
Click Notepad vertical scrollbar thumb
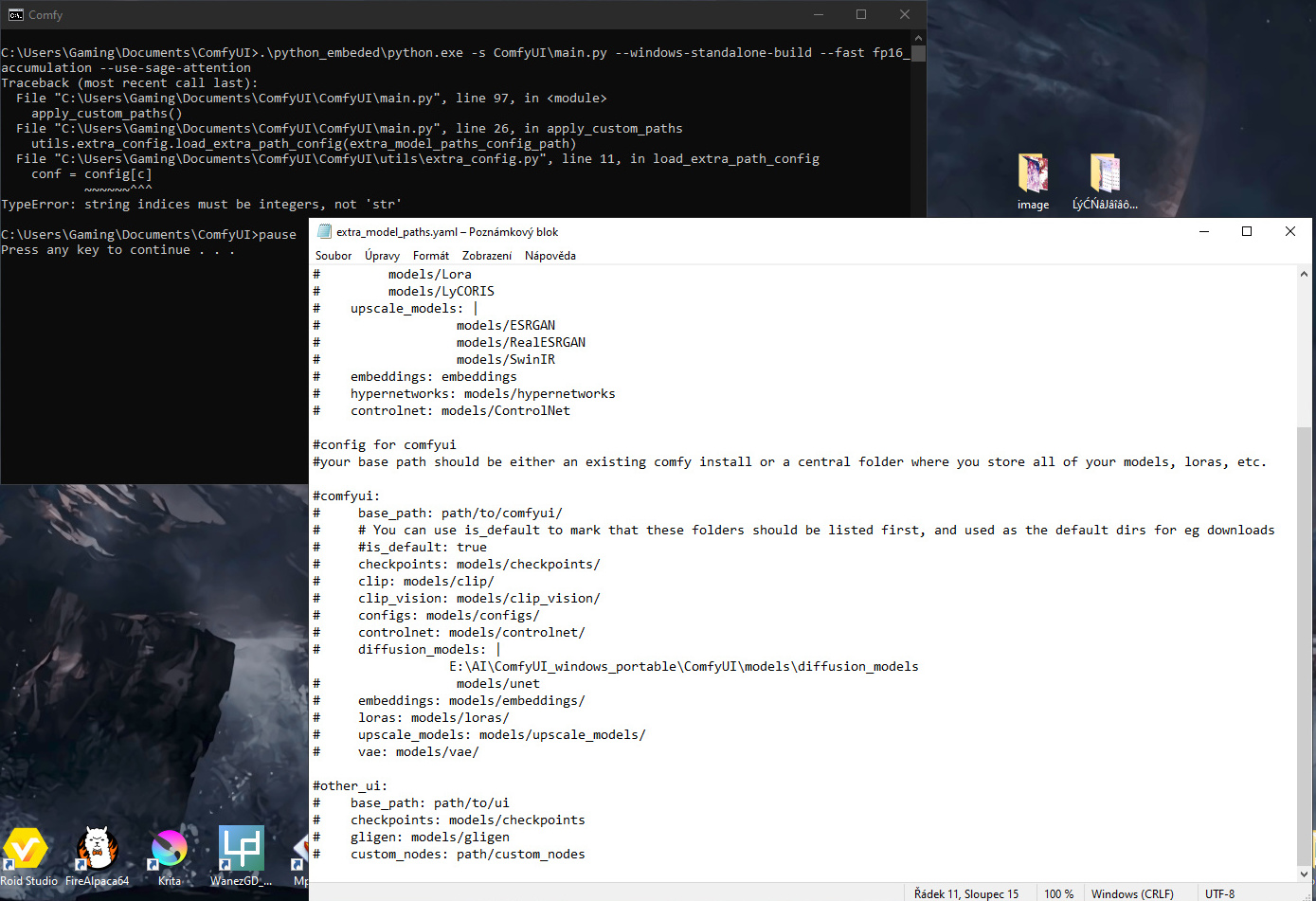tap(1305, 645)
